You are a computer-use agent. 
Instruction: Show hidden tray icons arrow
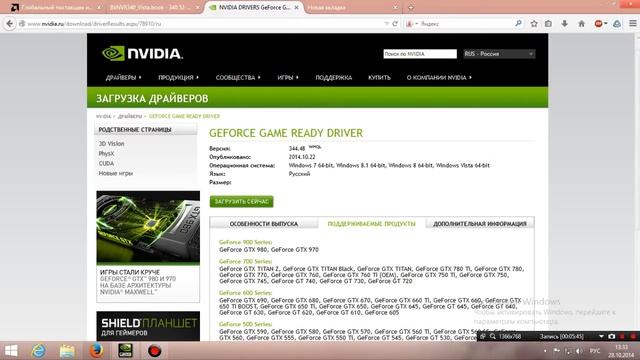pyautogui.click(x=545, y=351)
